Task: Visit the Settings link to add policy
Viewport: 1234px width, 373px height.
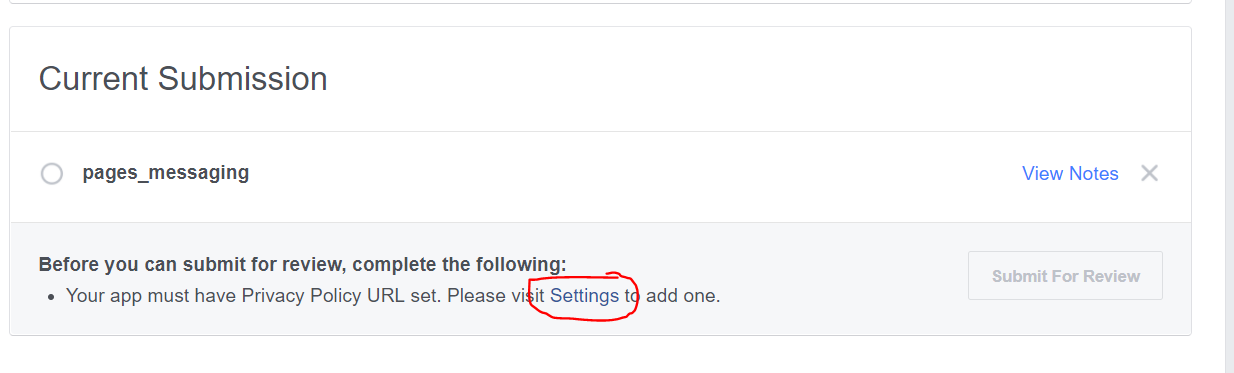Action: click(x=584, y=295)
